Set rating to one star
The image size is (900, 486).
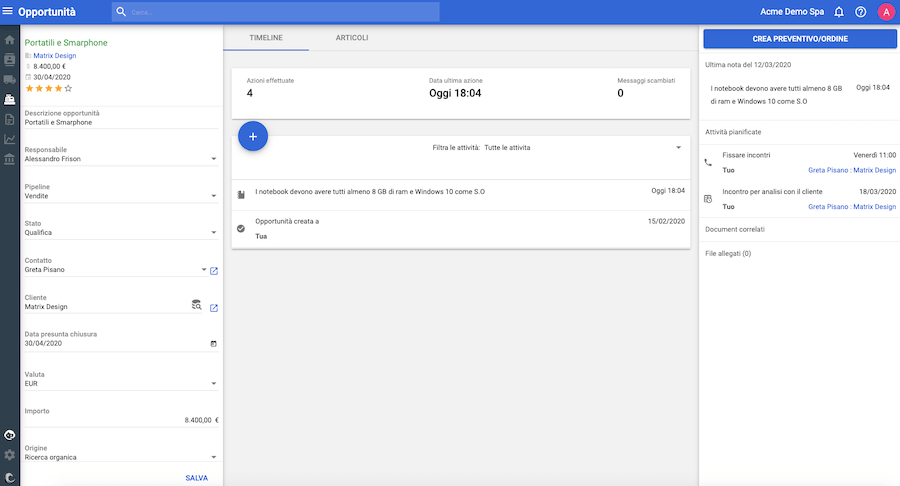[x=29, y=88]
